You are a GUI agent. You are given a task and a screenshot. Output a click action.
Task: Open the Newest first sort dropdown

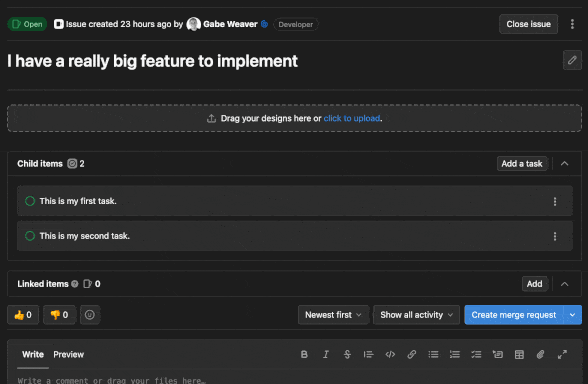tap(333, 315)
